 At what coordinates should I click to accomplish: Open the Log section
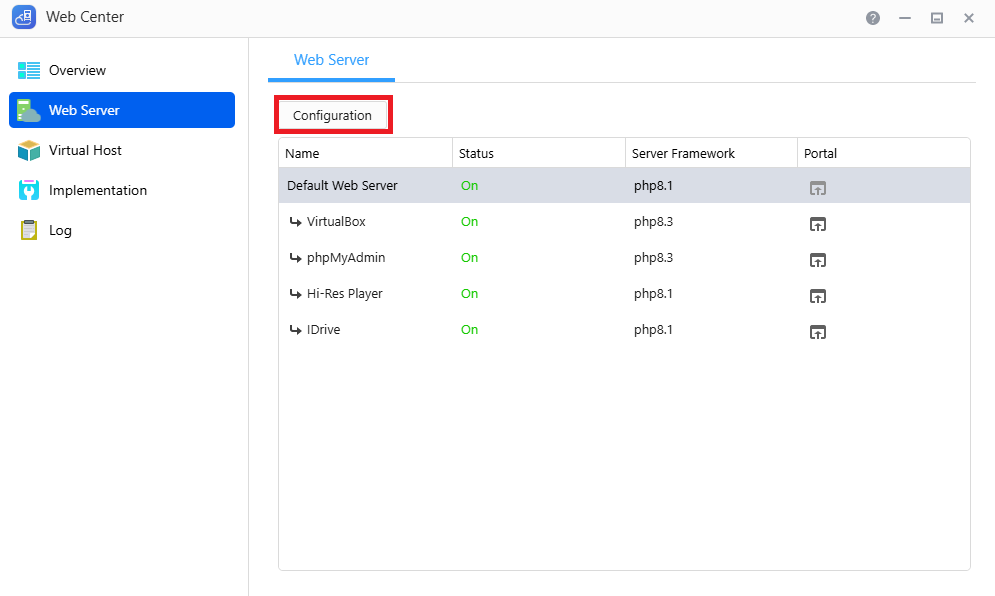[x=122, y=230]
